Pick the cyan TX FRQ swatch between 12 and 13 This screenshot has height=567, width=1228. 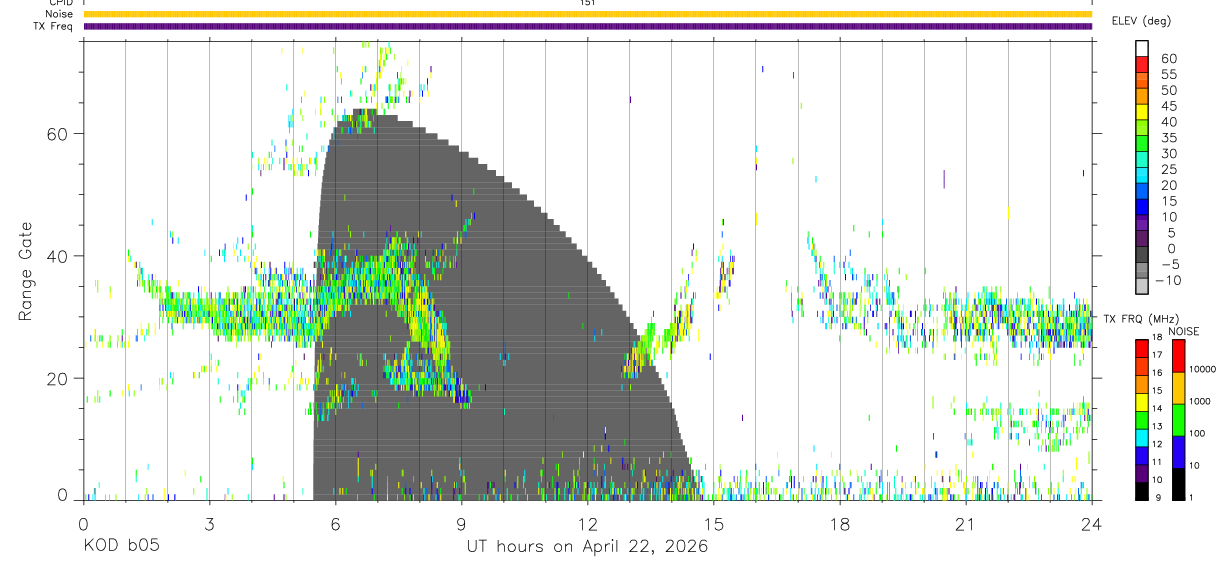pyautogui.click(x=1142, y=437)
